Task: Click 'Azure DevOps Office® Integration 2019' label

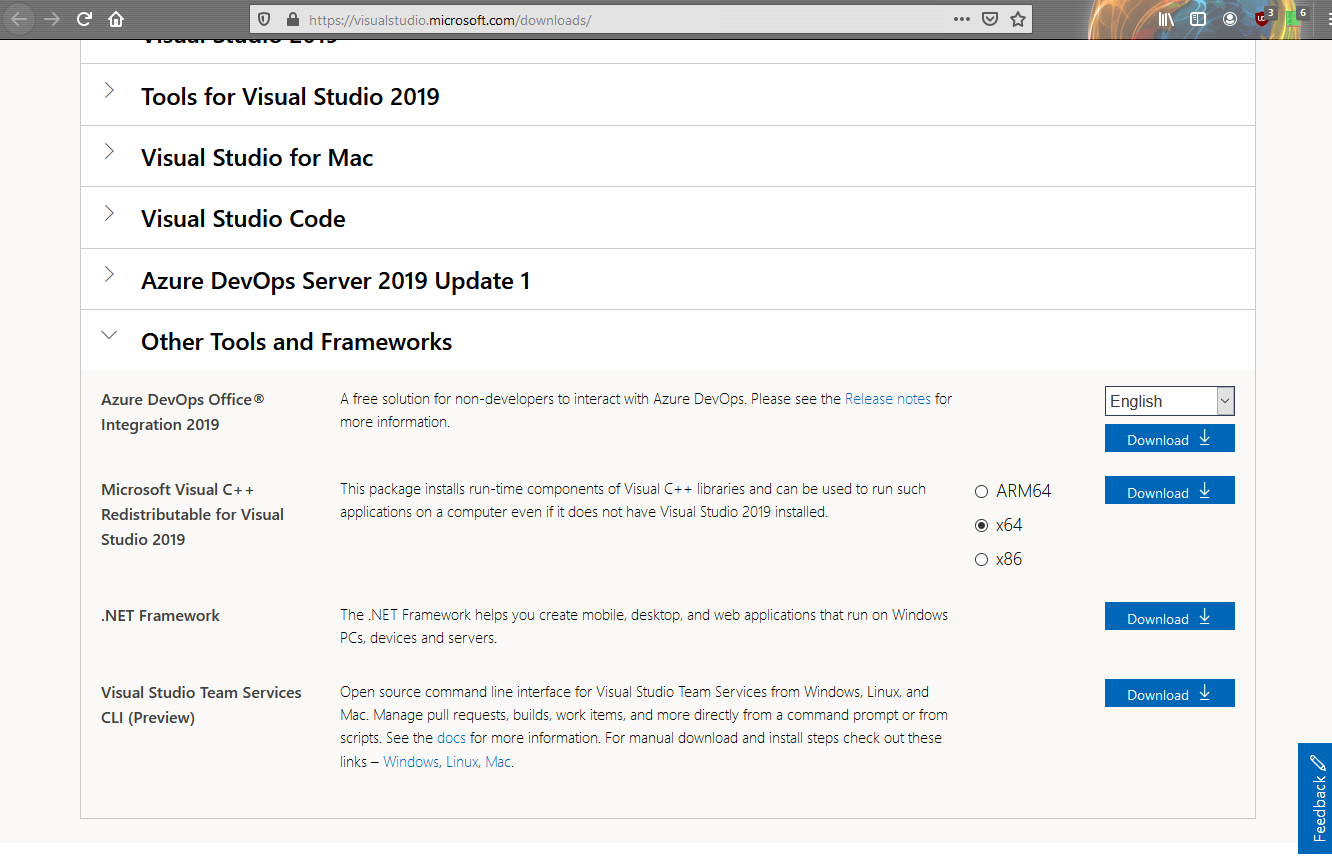Action: point(182,412)
